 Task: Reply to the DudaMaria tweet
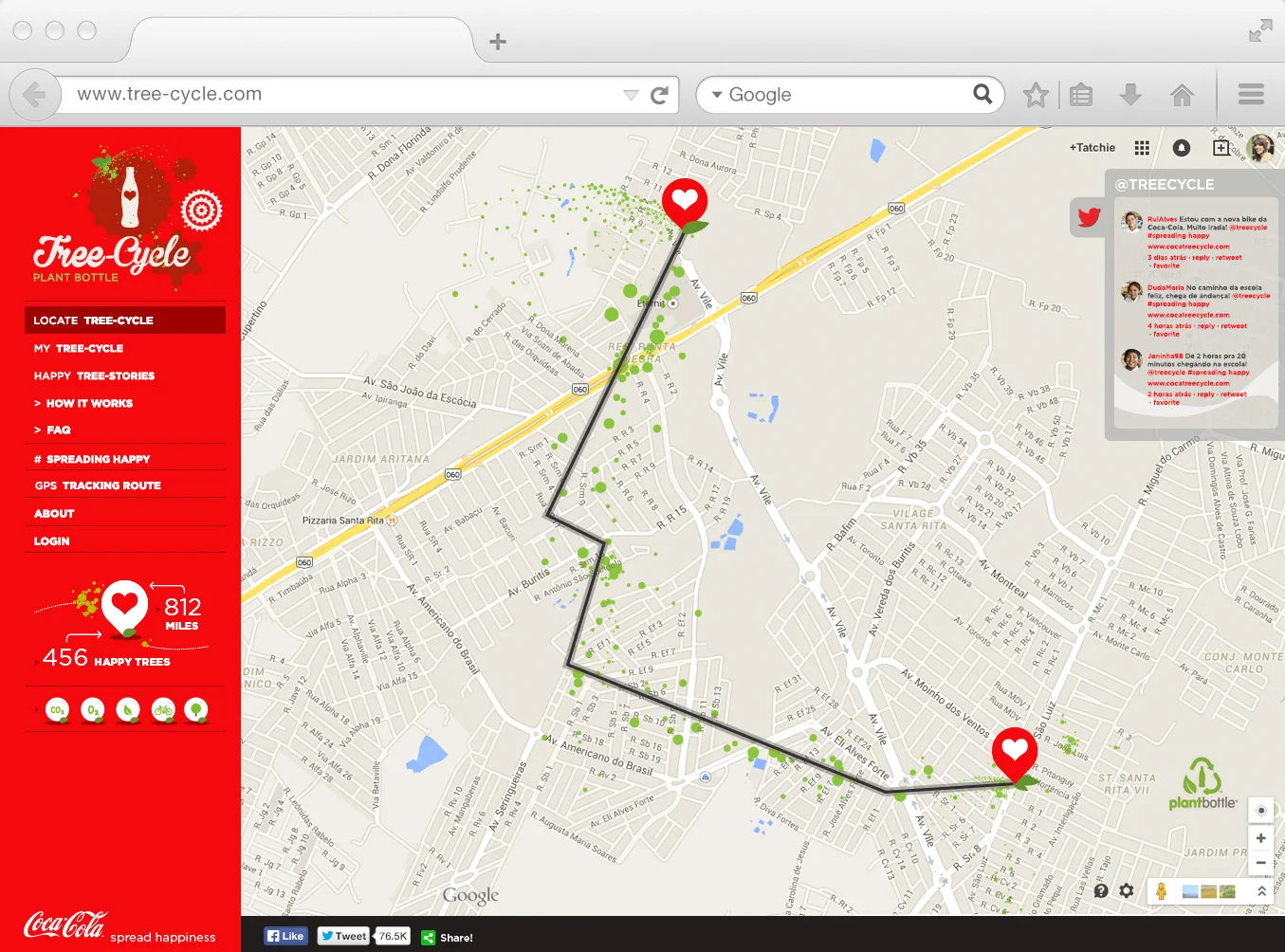click(1206, 325)
